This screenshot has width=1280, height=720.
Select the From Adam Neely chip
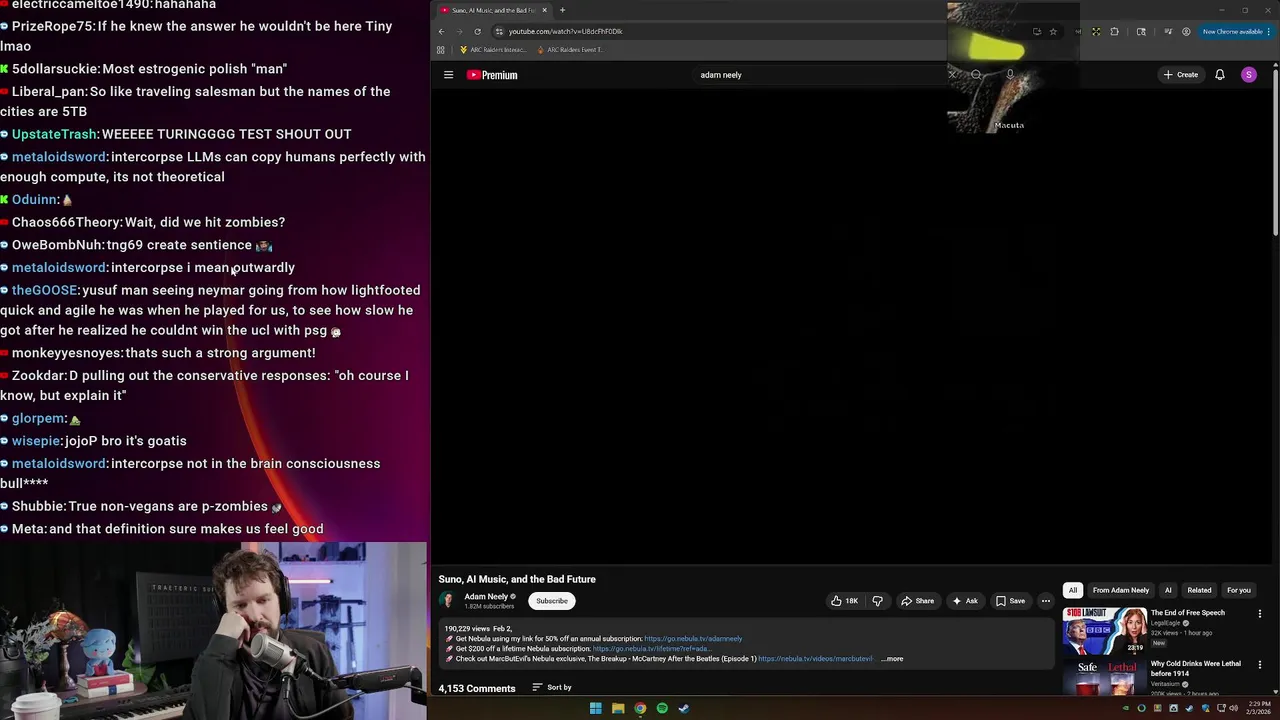pos(1121,590)
